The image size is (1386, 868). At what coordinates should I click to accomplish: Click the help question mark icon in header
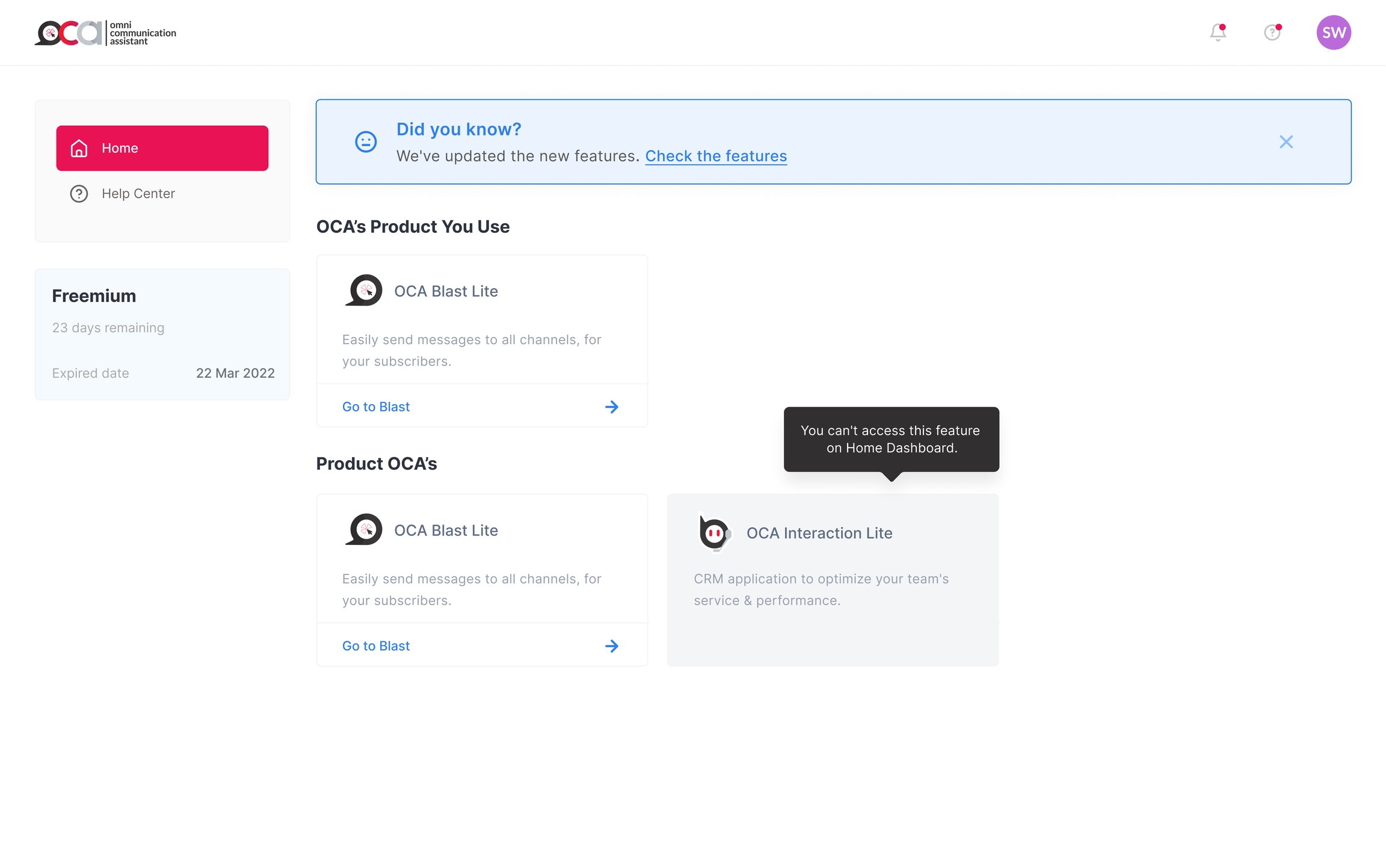[x=1272, y=32]
